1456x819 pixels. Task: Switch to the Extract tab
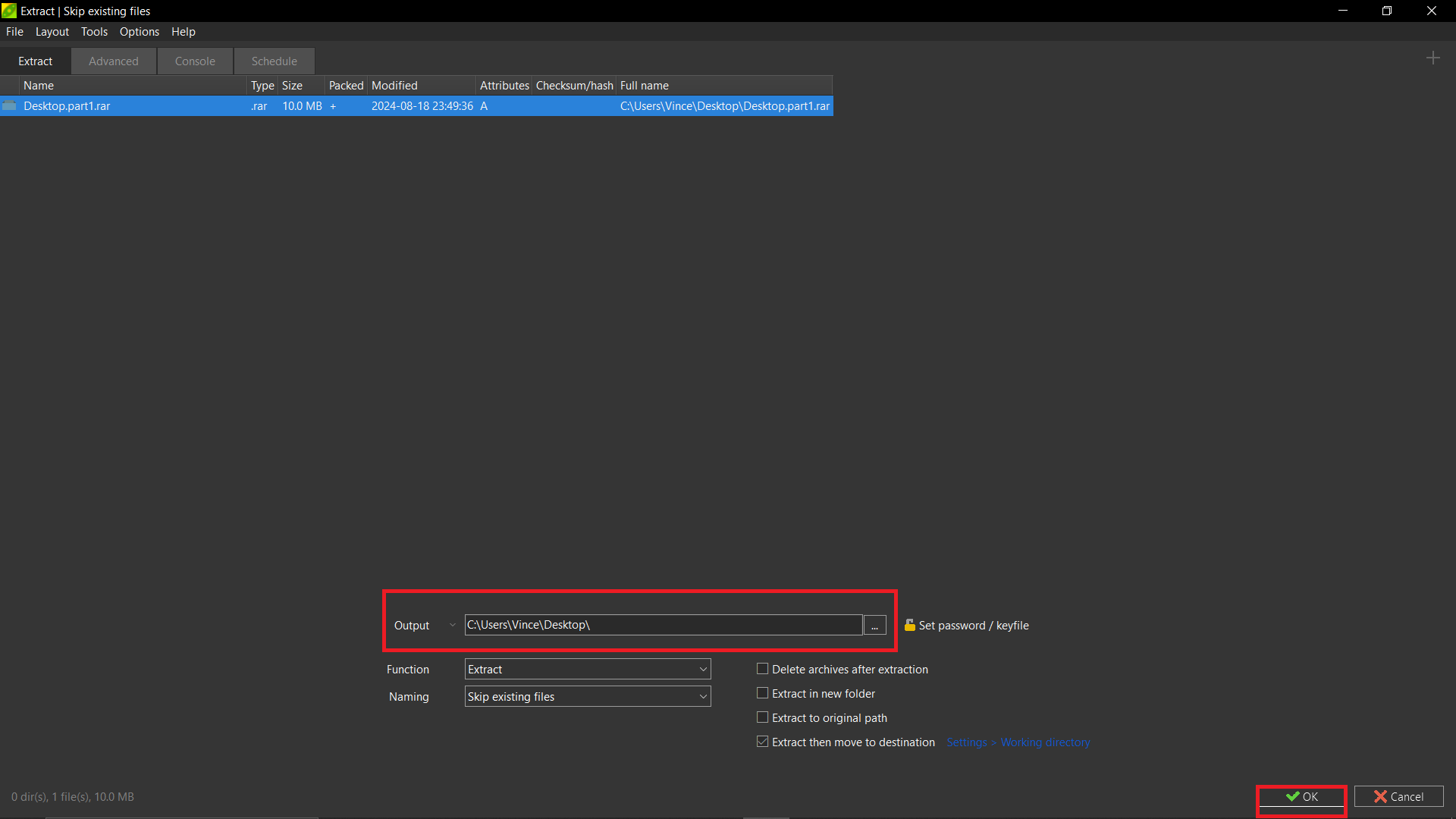(36, 61)
